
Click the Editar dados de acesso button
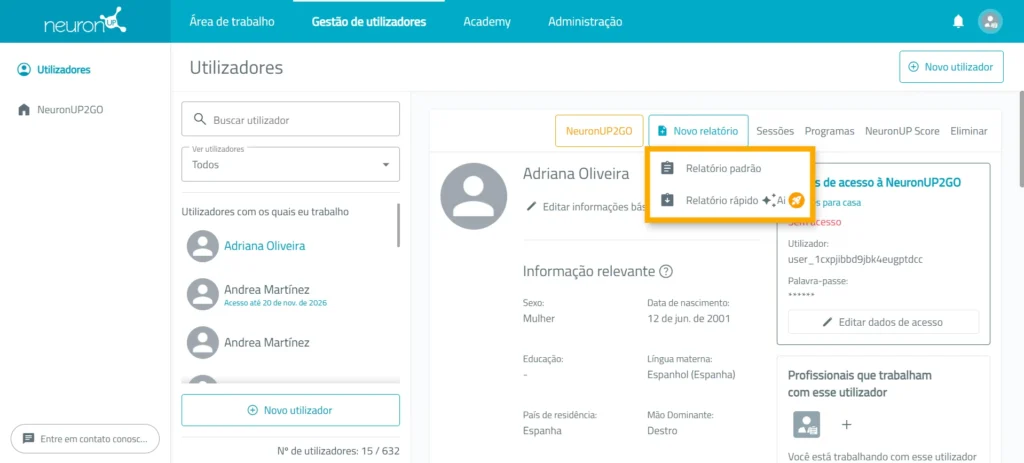[884, 322]
